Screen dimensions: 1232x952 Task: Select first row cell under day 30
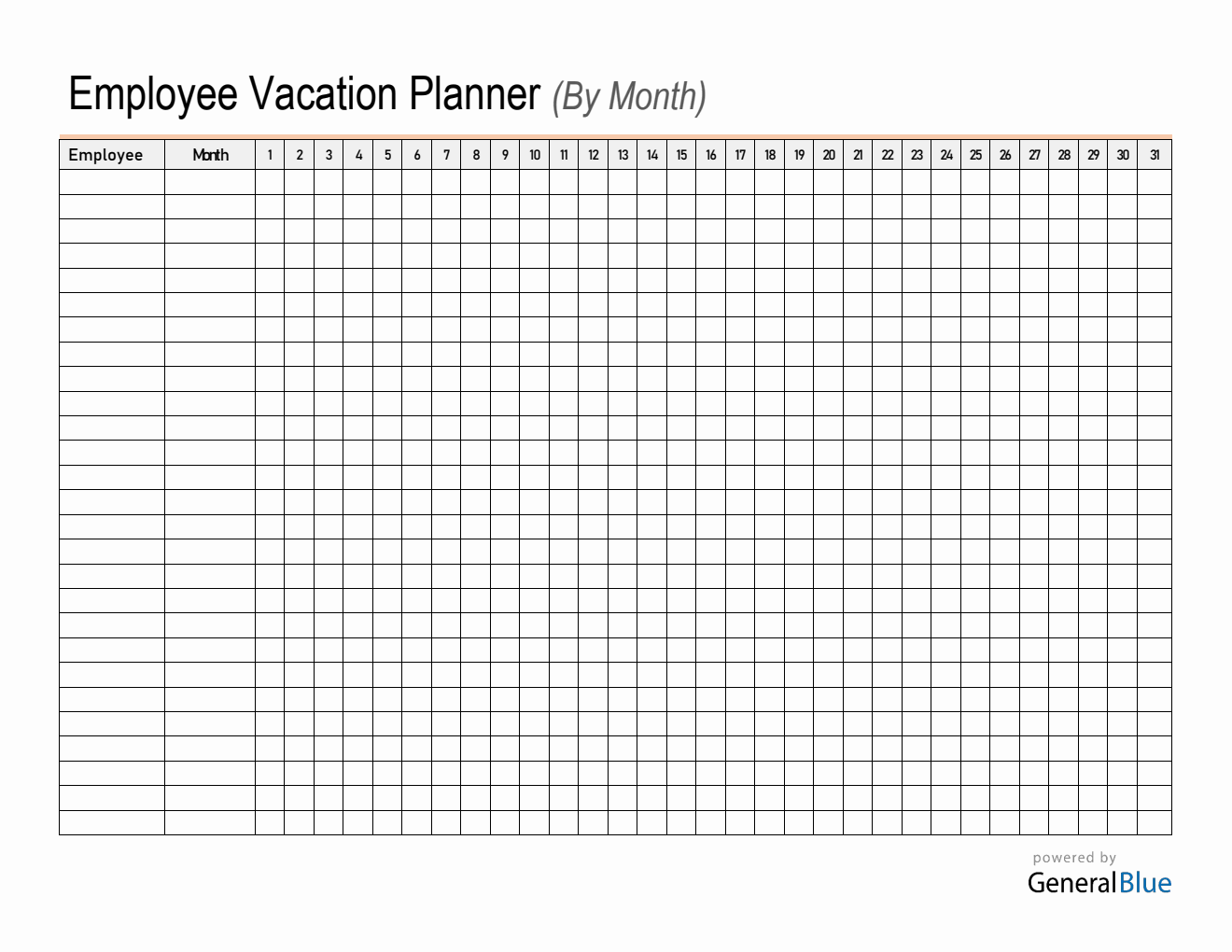coord(1123,182)
